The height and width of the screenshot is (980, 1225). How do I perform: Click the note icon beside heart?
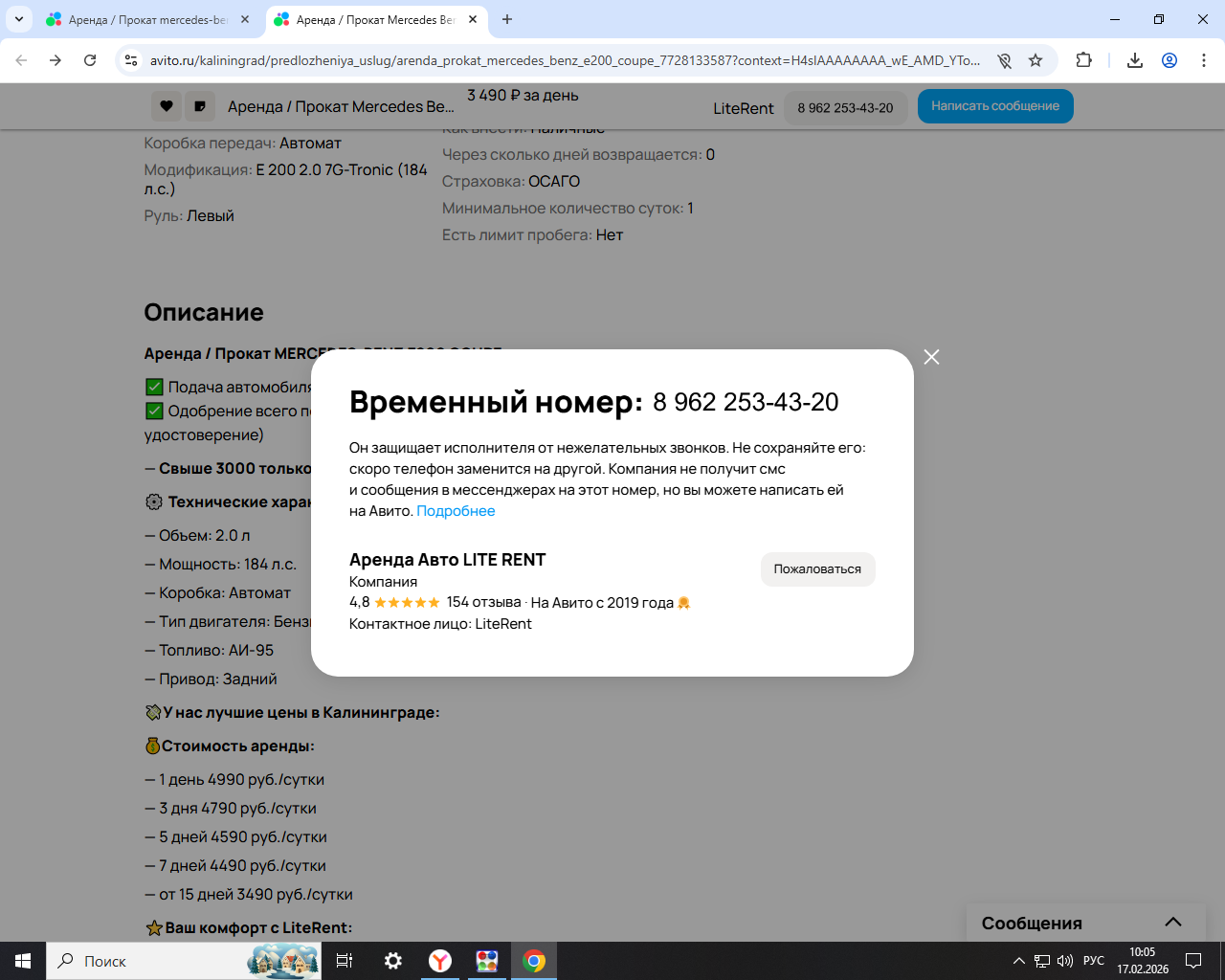(x=200, y=106)
